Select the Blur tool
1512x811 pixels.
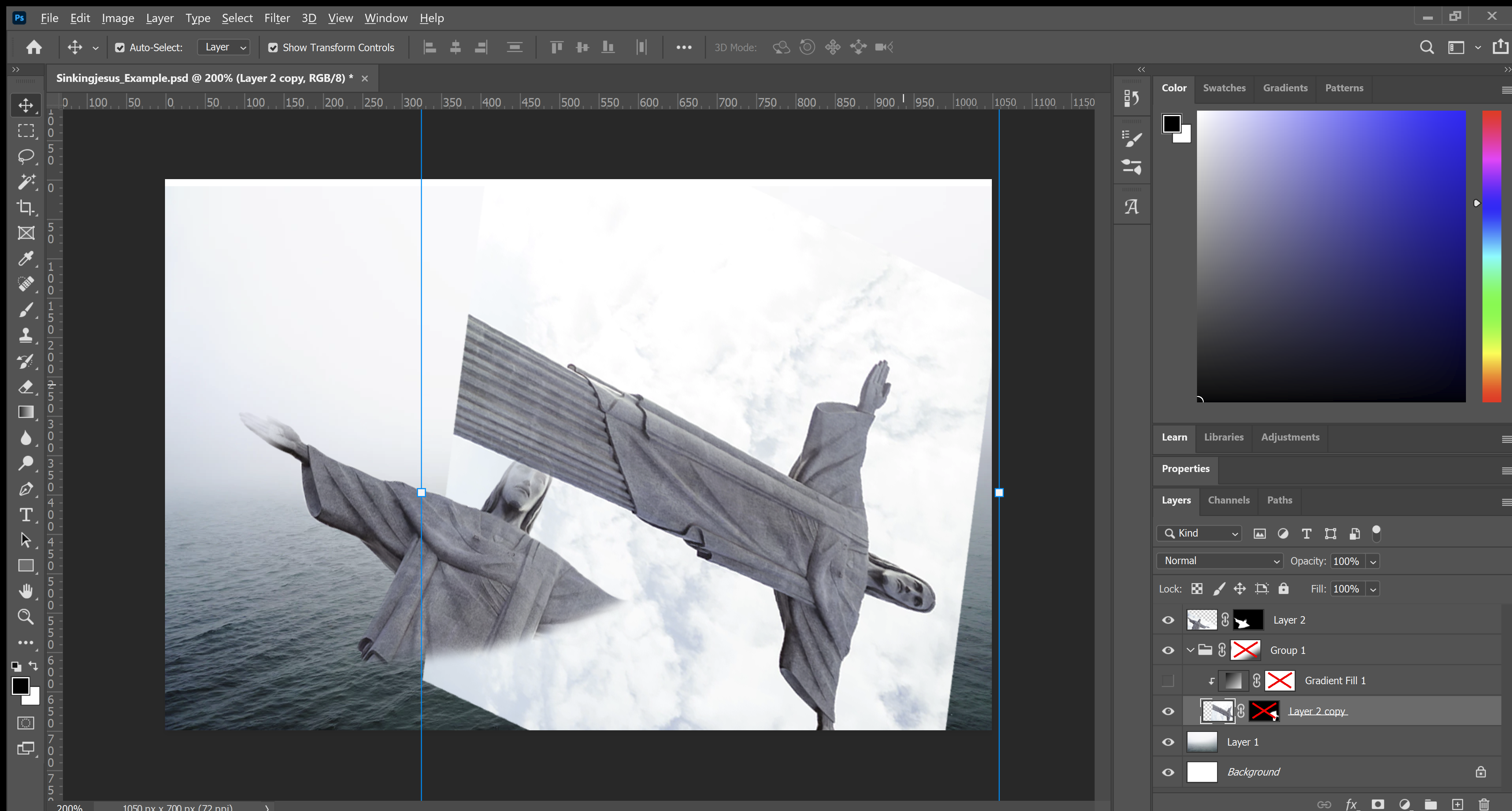point(26,438)
